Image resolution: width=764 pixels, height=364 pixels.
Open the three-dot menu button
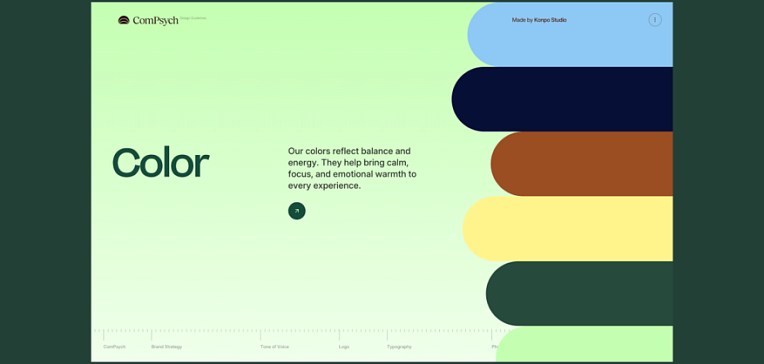[655, 20]
